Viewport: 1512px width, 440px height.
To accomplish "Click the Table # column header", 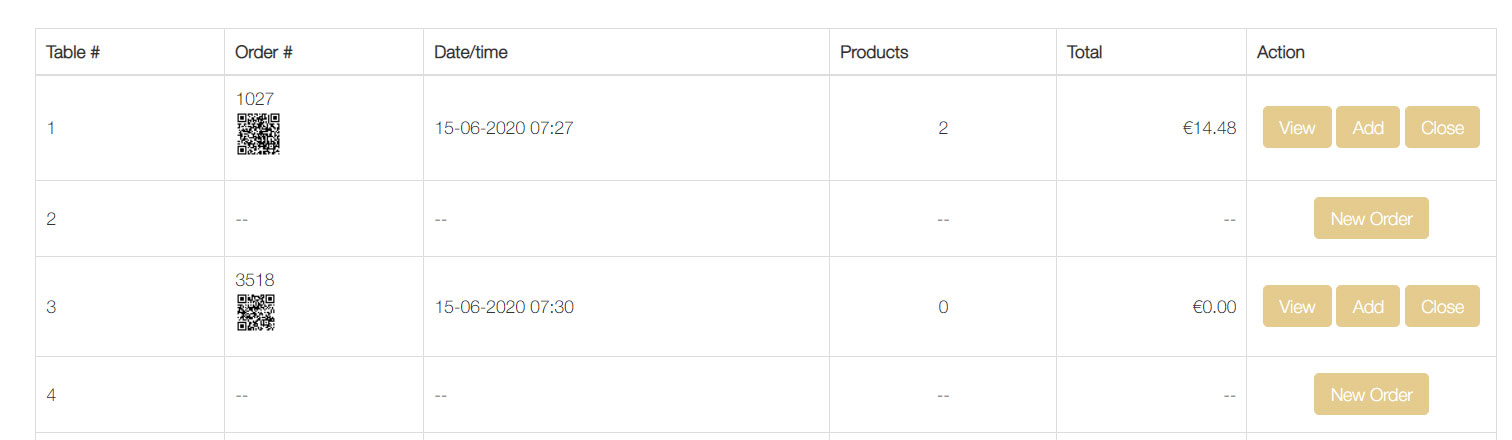I will click(73, 52).
